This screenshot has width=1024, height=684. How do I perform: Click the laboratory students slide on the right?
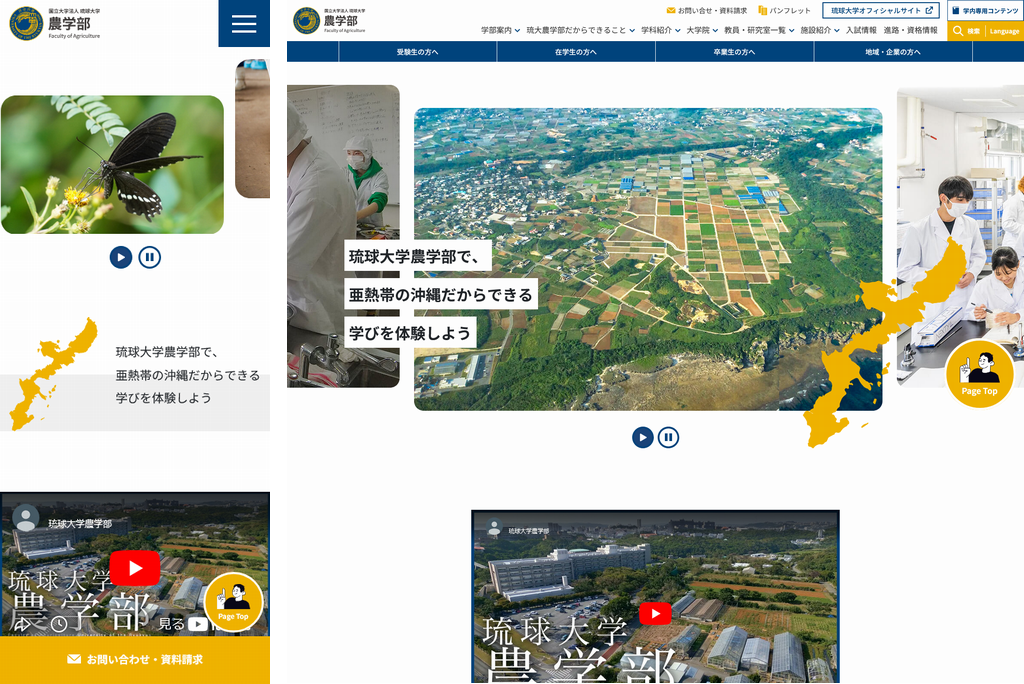pos(960,236)
